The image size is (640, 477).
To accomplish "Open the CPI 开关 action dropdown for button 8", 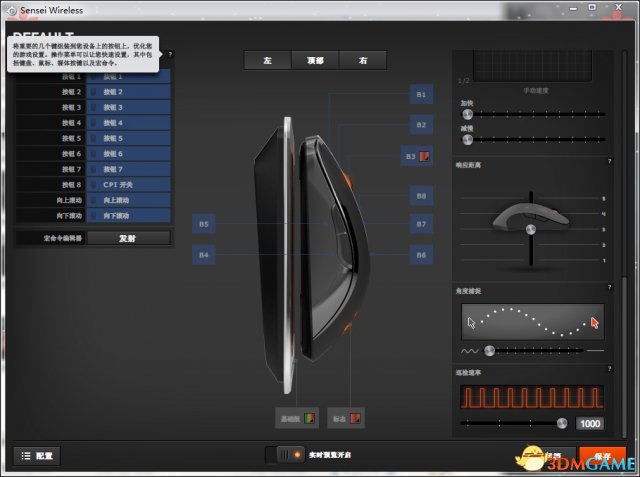I will coord(128,184).
